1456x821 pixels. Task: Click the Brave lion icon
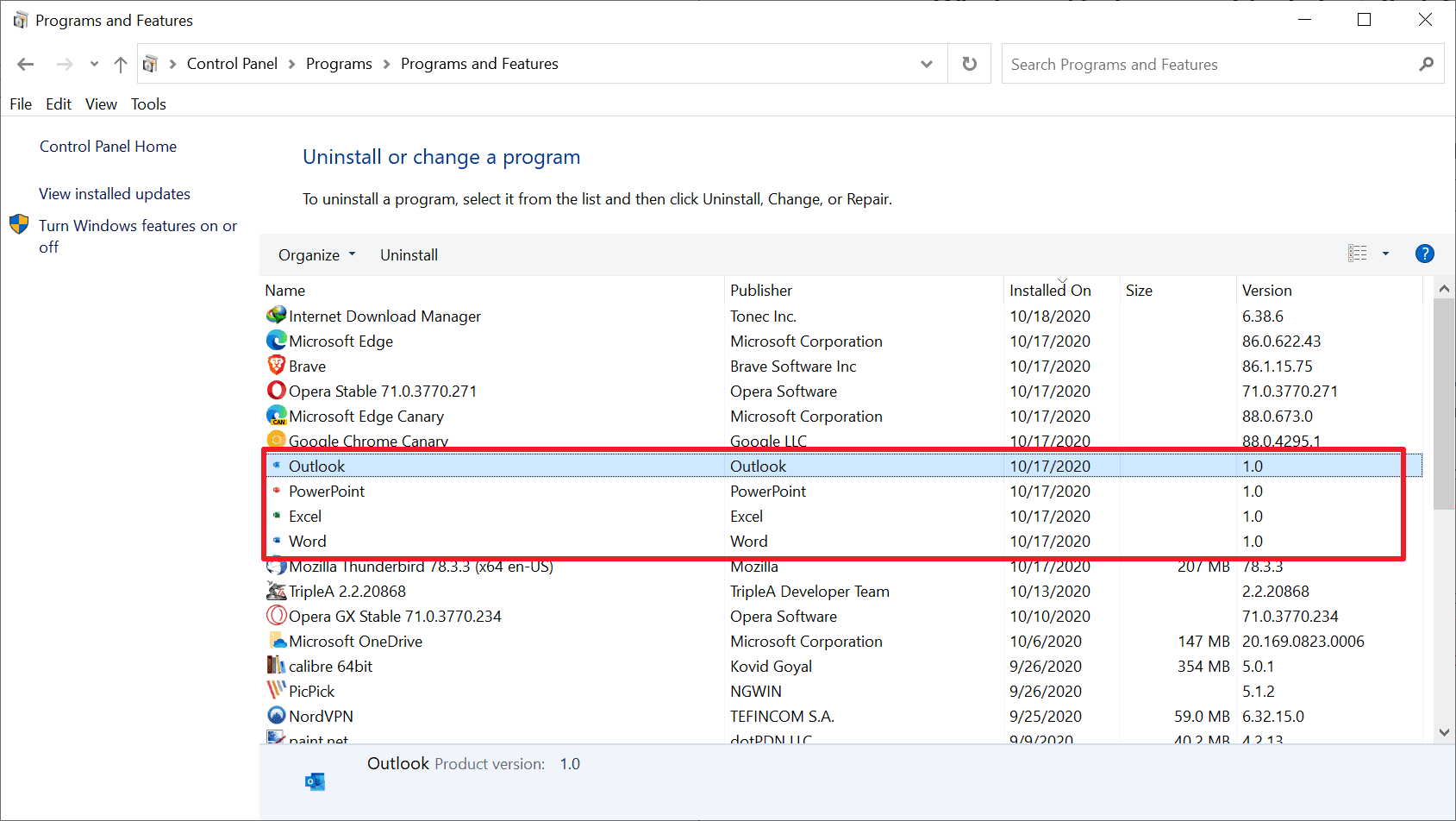click(276, 366)
